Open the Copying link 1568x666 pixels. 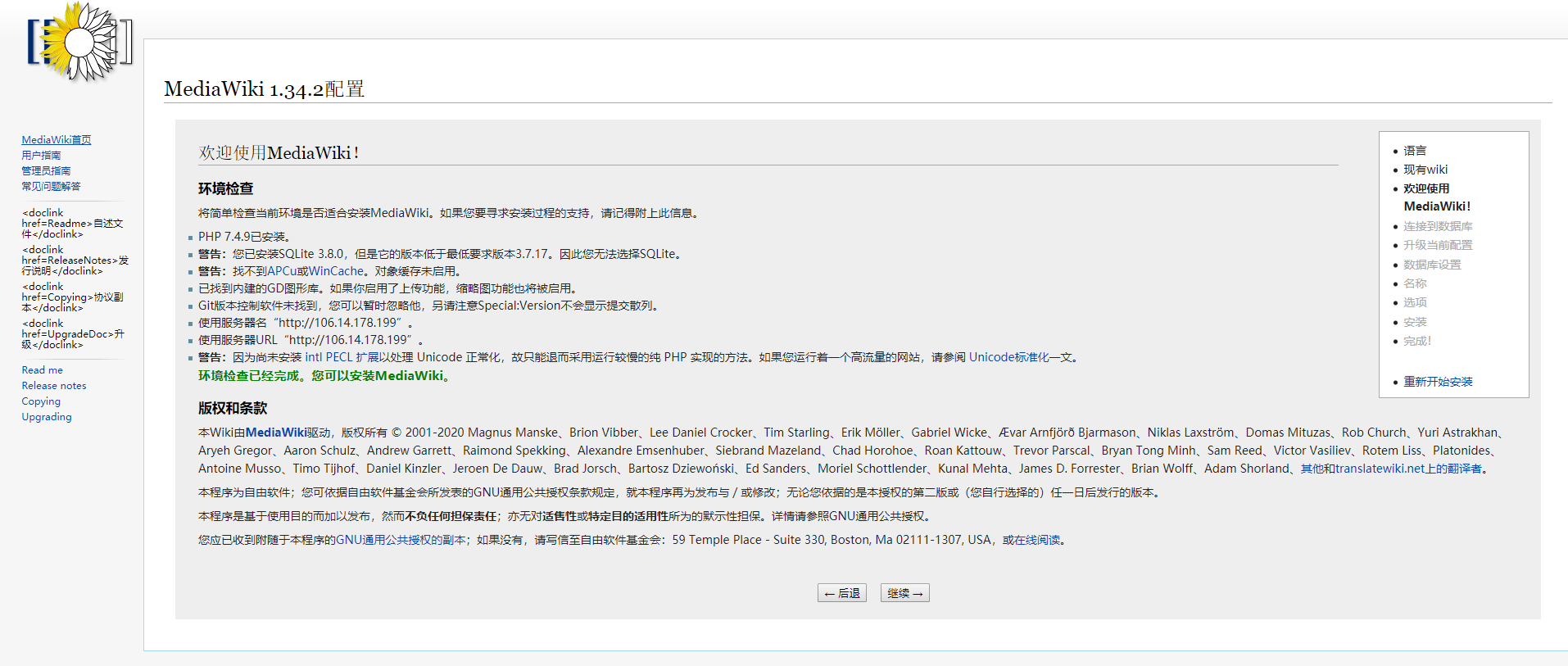coord(41,401)
